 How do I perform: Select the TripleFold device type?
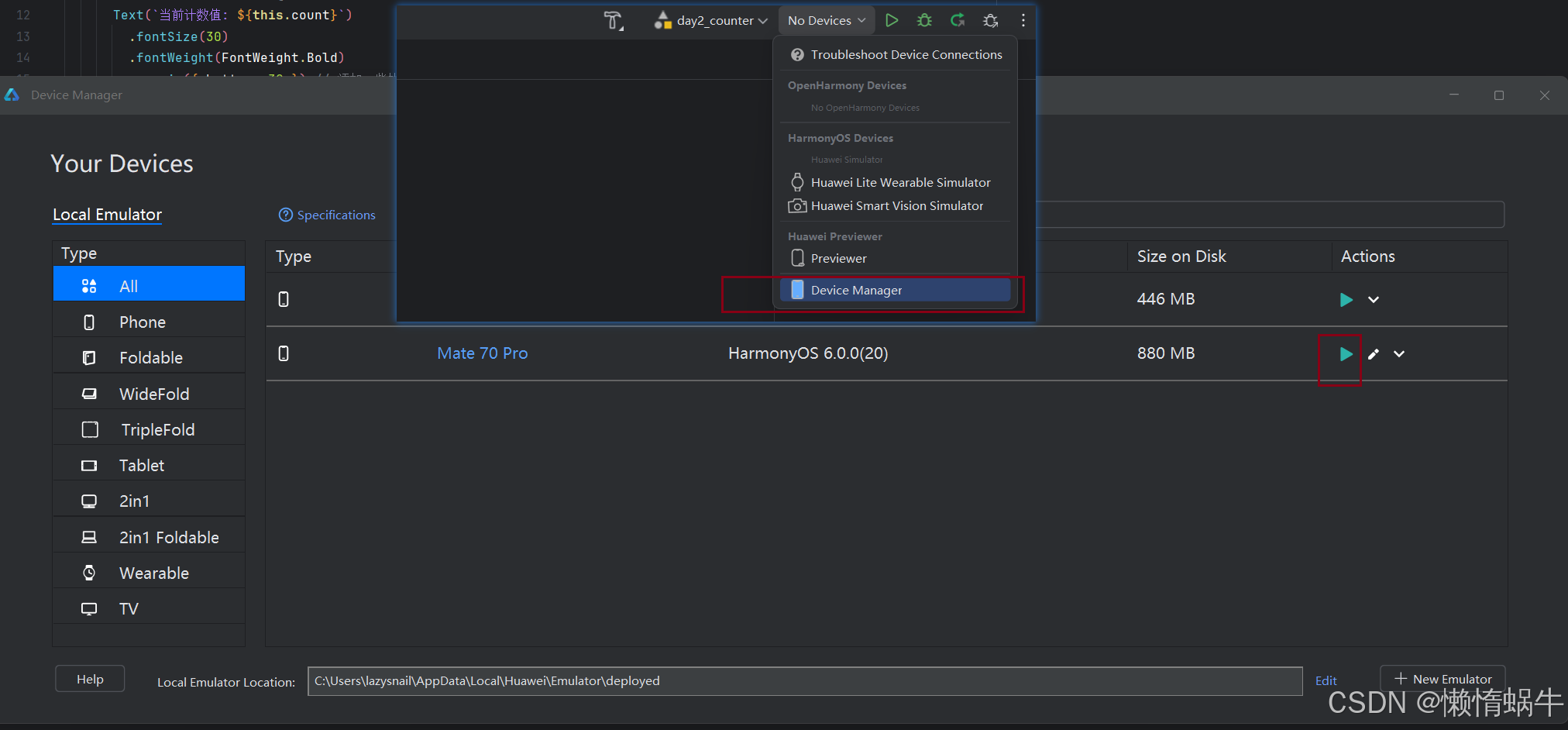tap(149, 429)
